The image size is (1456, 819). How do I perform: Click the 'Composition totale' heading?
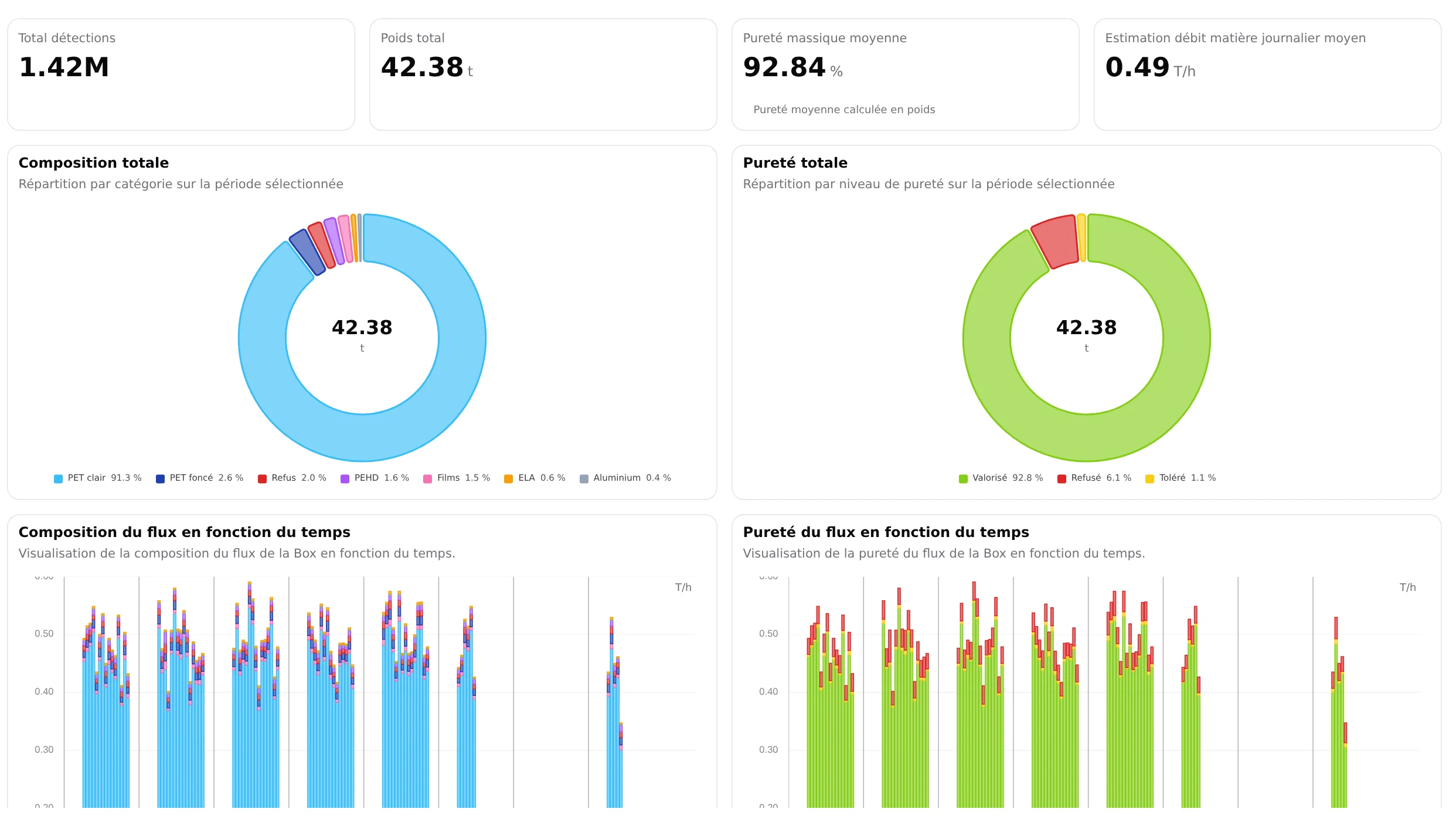pos(94,163)
